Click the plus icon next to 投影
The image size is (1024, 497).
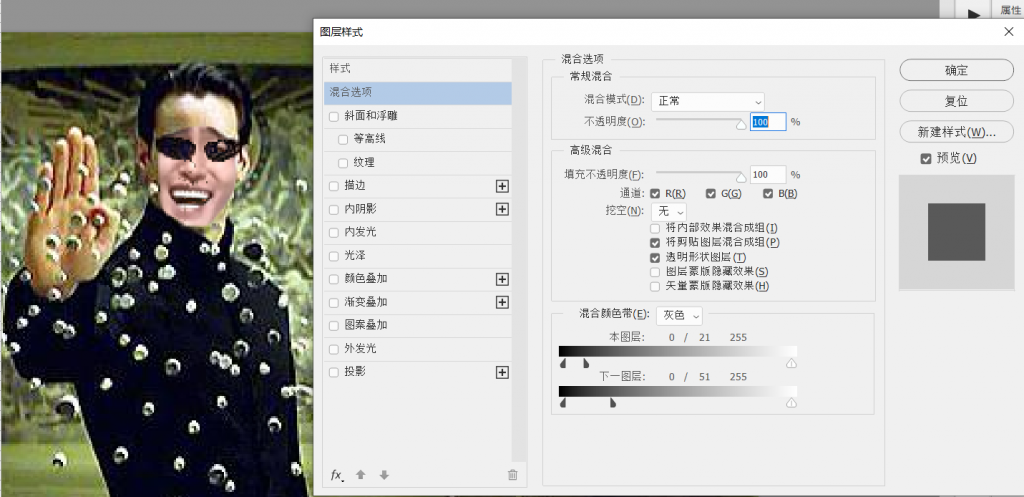pyautogui.click(x=502, y=372)
